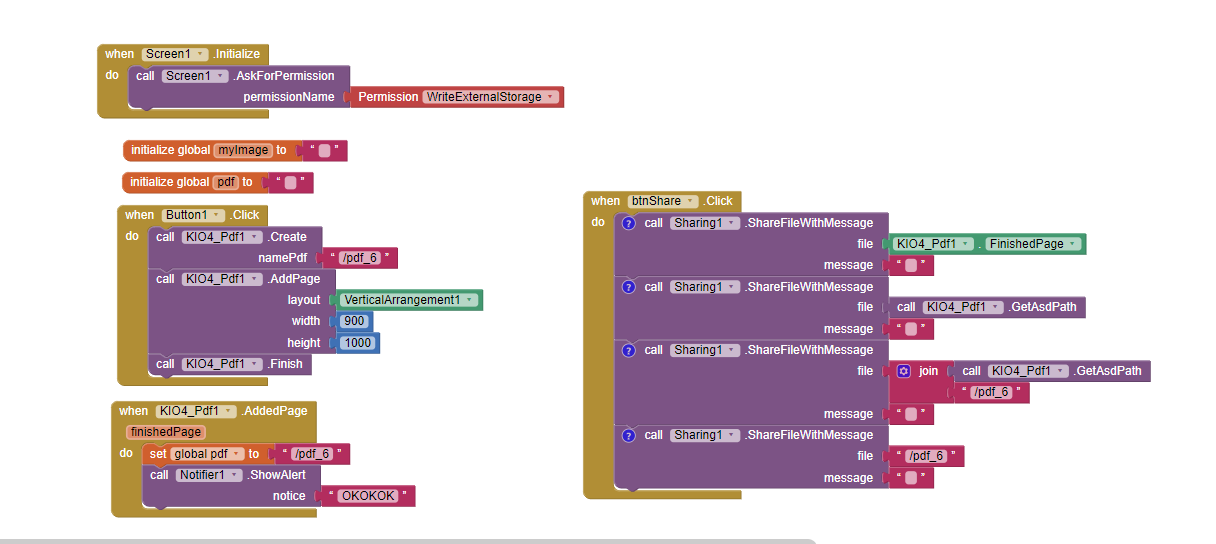Image resolution: width=1216 pixels, height=544 pixels.
Task: Open the gear mutator on the join block
Action: point(904,371)
